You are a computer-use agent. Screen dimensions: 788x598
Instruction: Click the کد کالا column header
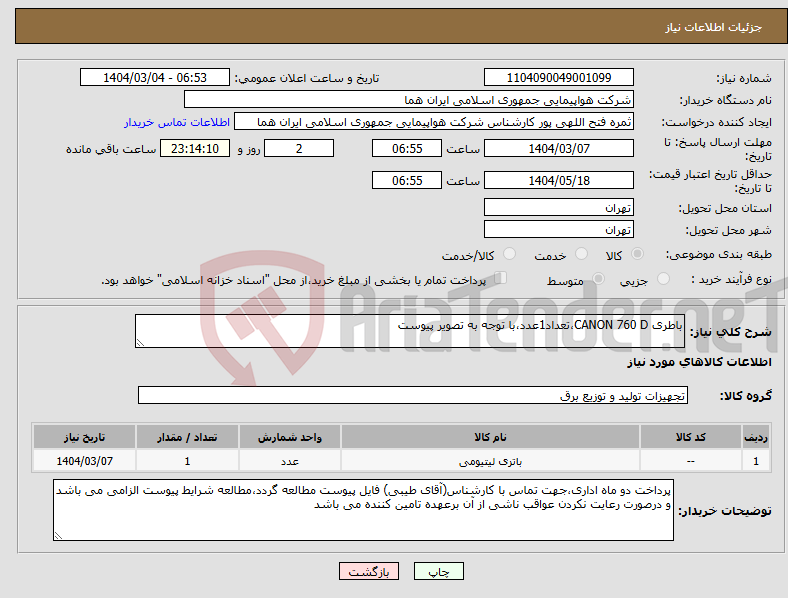[x=691, y=437]
